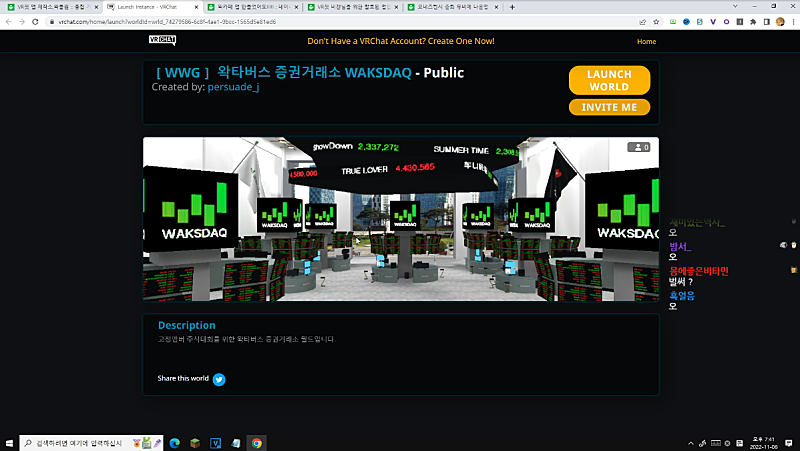800x451 pixels.
Task: Share this world via the Twitter icon
Action: click(x=219, y=379)
